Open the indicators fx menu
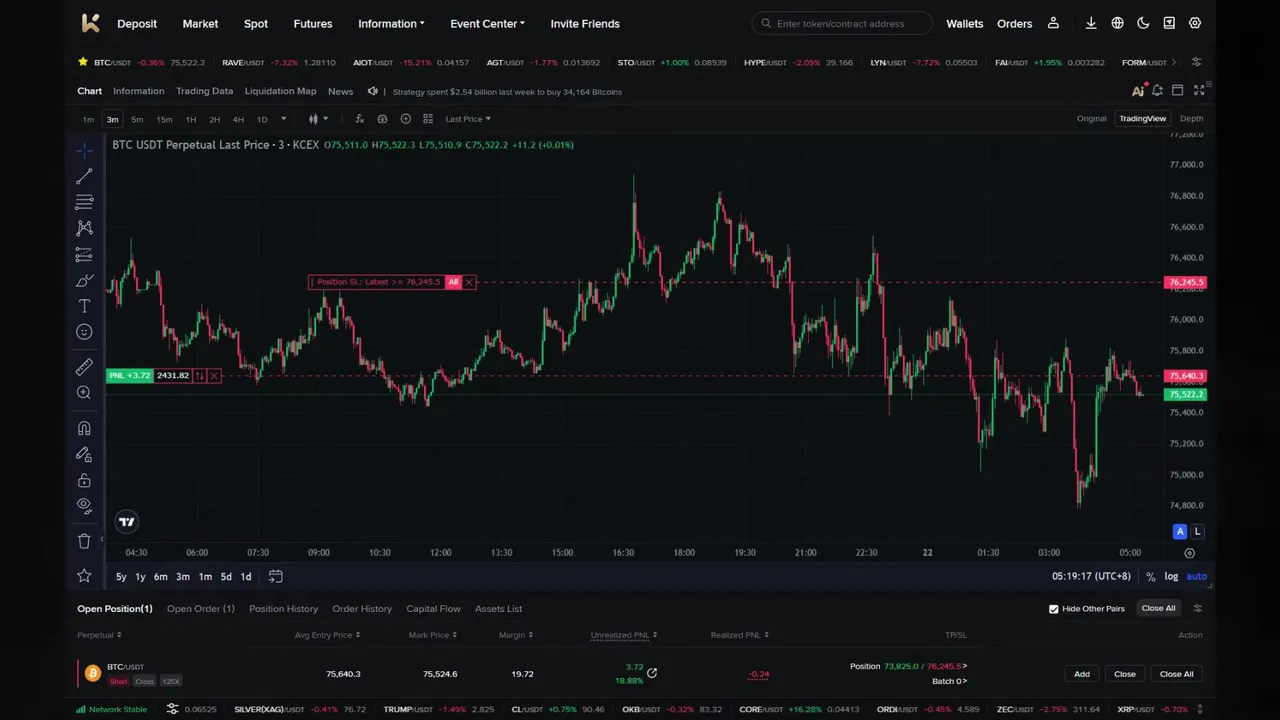Image resolution: width=1280 pixels, height=720 pixels. click(359, 119)
